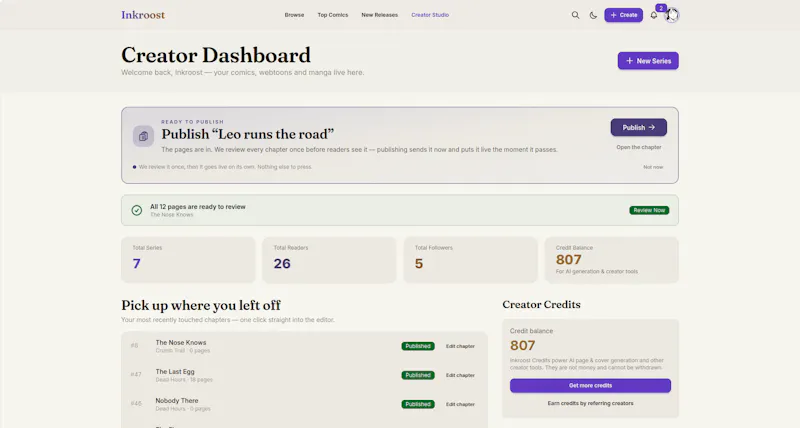Image resolution: width=800 pixels, height=428 pixels.
Task: Edit chapter for The Last Egg
Action: click(460, 375)
